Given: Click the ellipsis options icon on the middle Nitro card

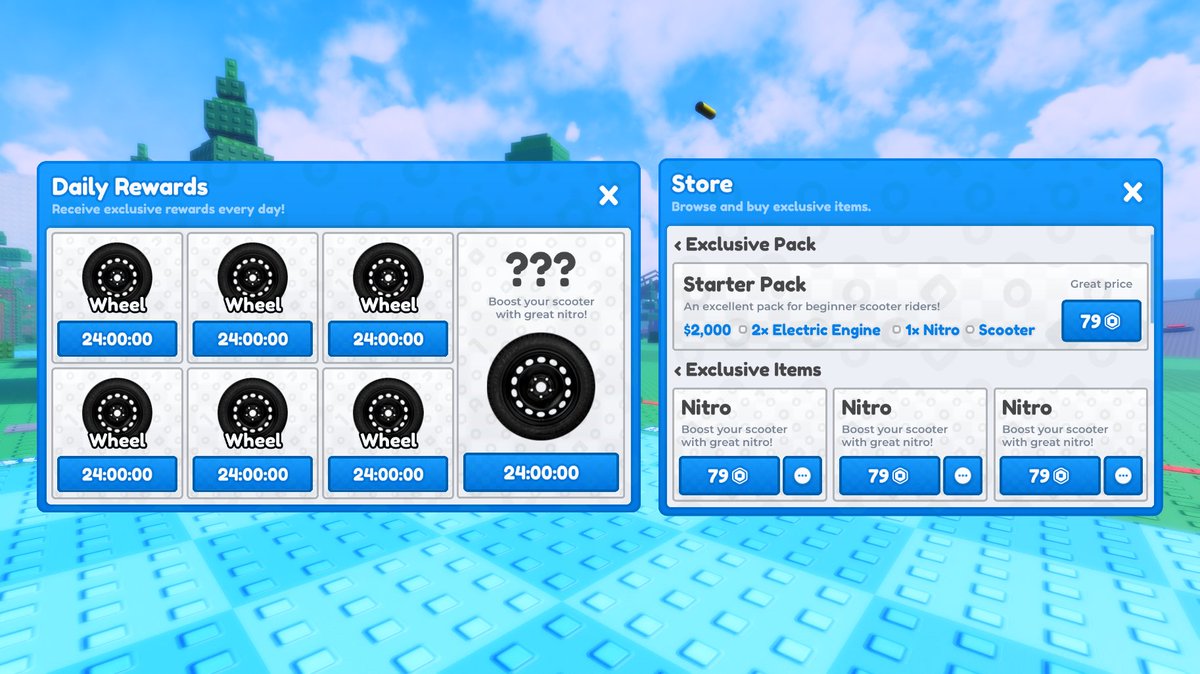Looking at the screenshot, I should [x=963, y=476].
